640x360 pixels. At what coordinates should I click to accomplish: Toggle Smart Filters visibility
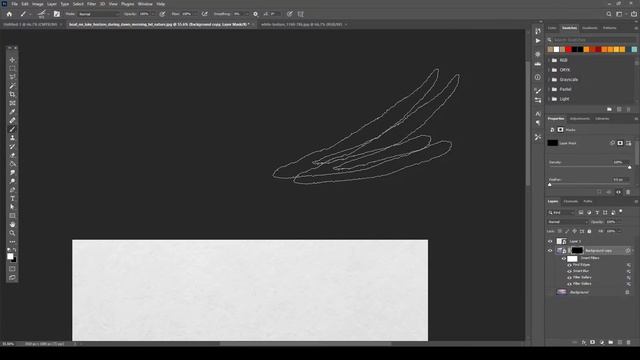click(x=564, y=259)
